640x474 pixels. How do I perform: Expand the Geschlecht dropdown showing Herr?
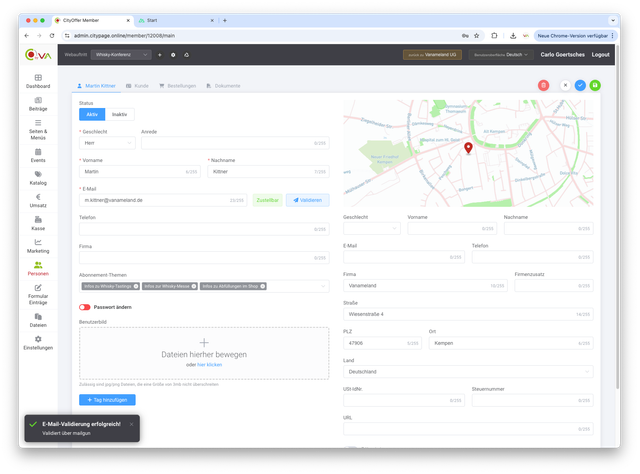(x=107, y=143)
